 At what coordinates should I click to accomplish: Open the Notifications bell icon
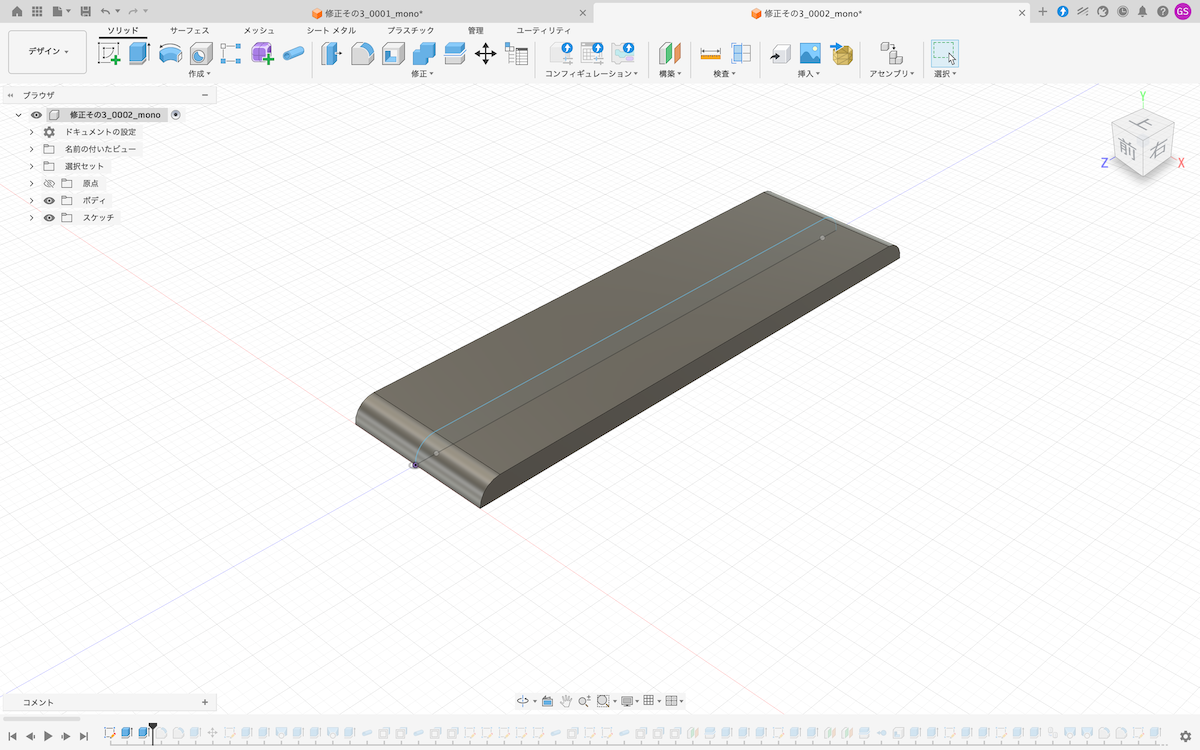click(1142, 12)
